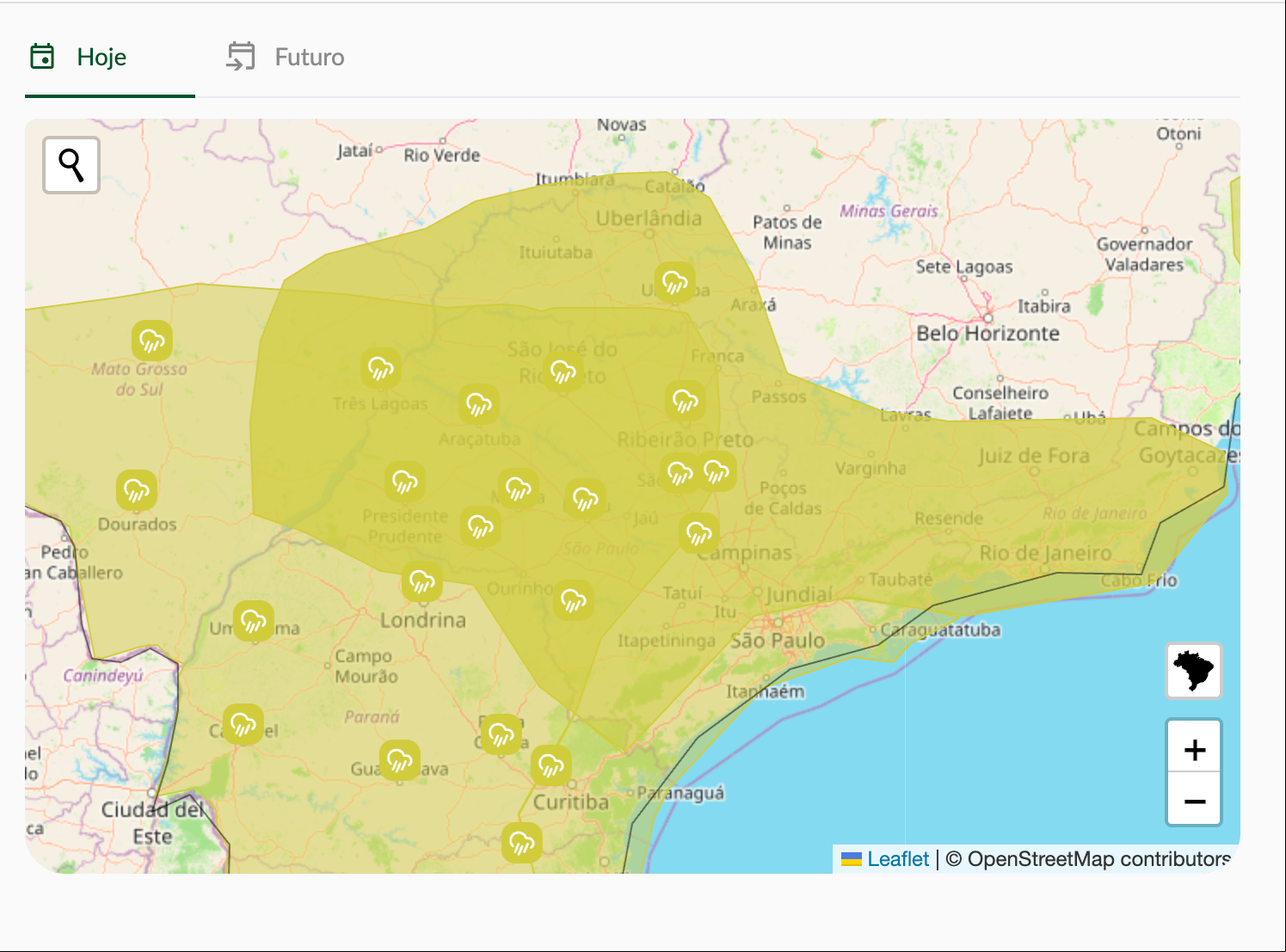Select rain alert icon above Três Lagoas

point(381,368)
